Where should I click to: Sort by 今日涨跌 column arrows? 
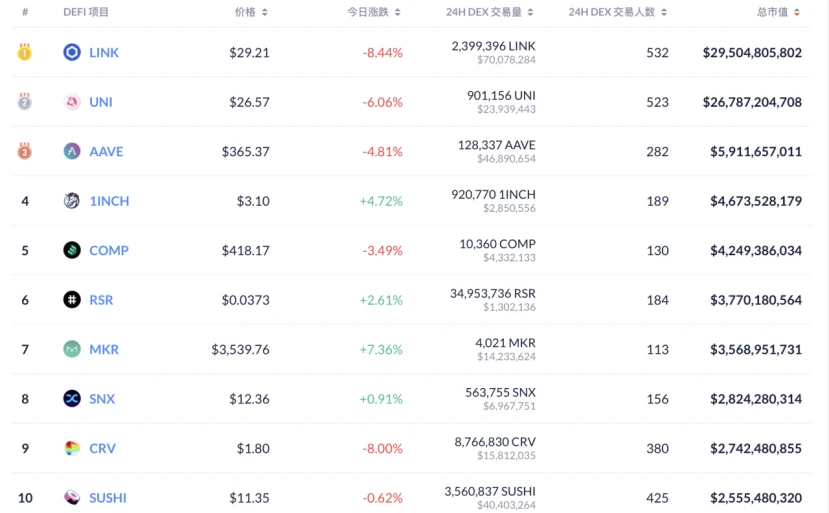398,12
